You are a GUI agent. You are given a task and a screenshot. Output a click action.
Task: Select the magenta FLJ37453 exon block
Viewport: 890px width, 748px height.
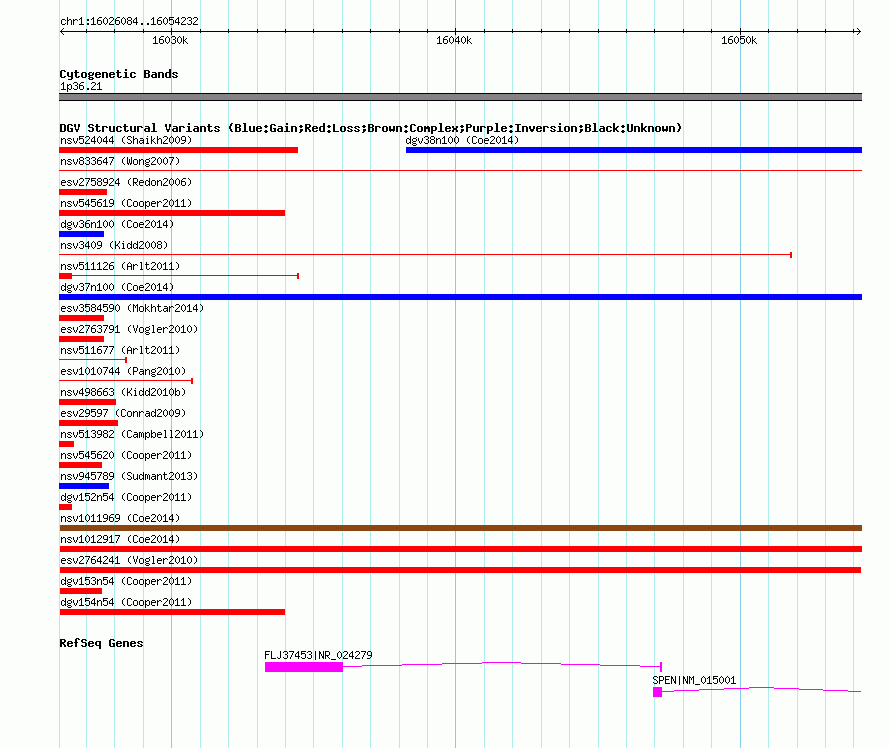coord(304,667)
